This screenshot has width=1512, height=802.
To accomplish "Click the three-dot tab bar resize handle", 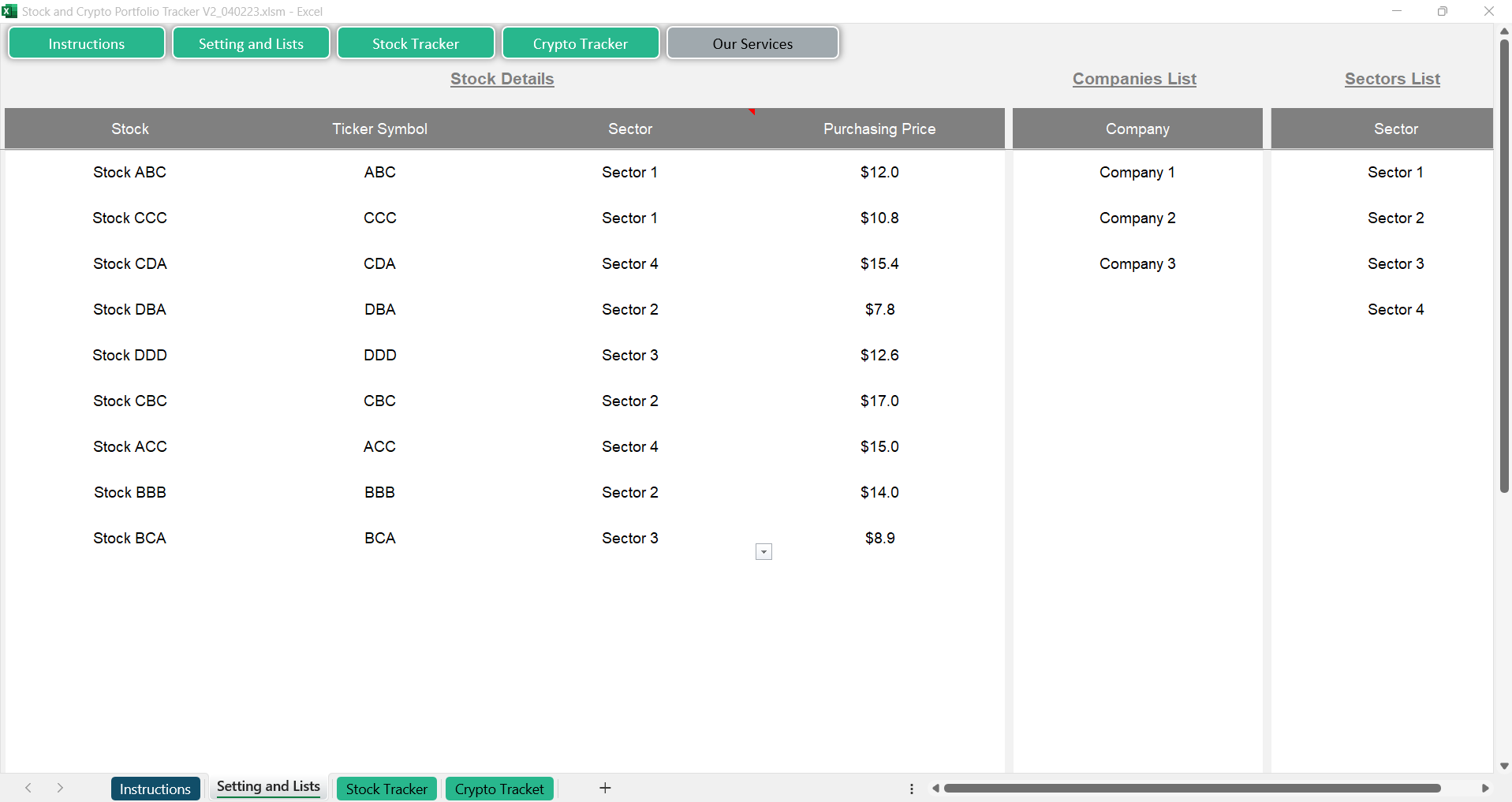I will click(x=912, y=789).
